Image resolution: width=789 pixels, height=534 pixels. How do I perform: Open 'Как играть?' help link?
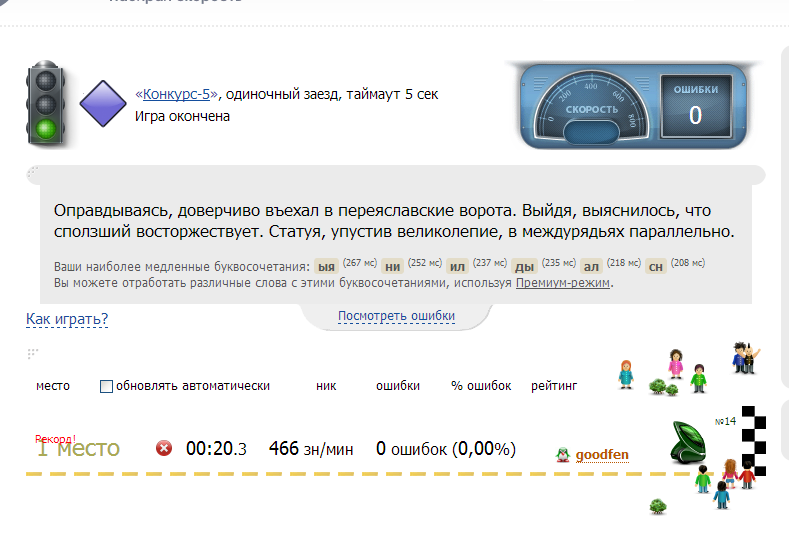[x=67, y=319]
